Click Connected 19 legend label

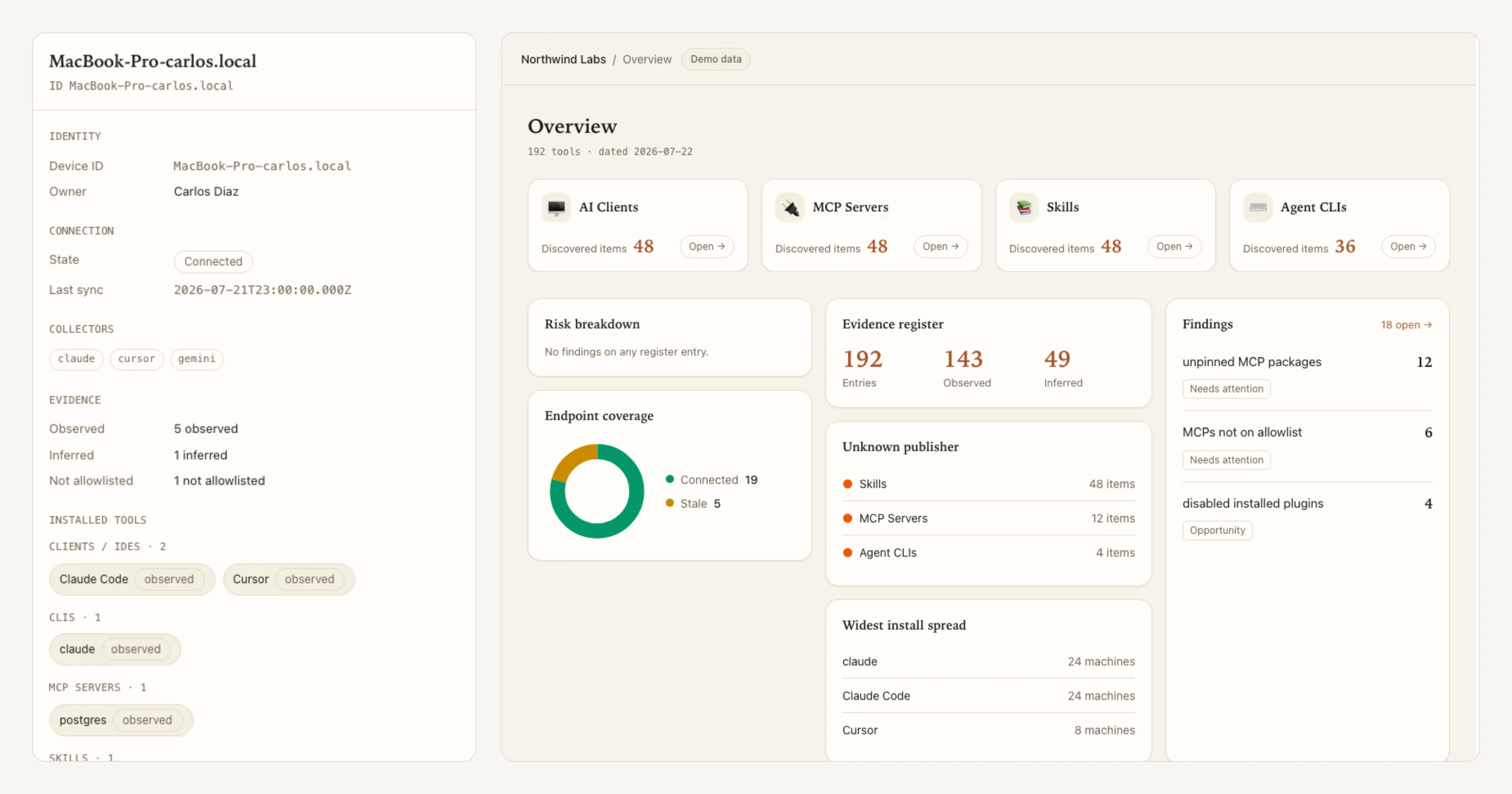pos(718,480)
